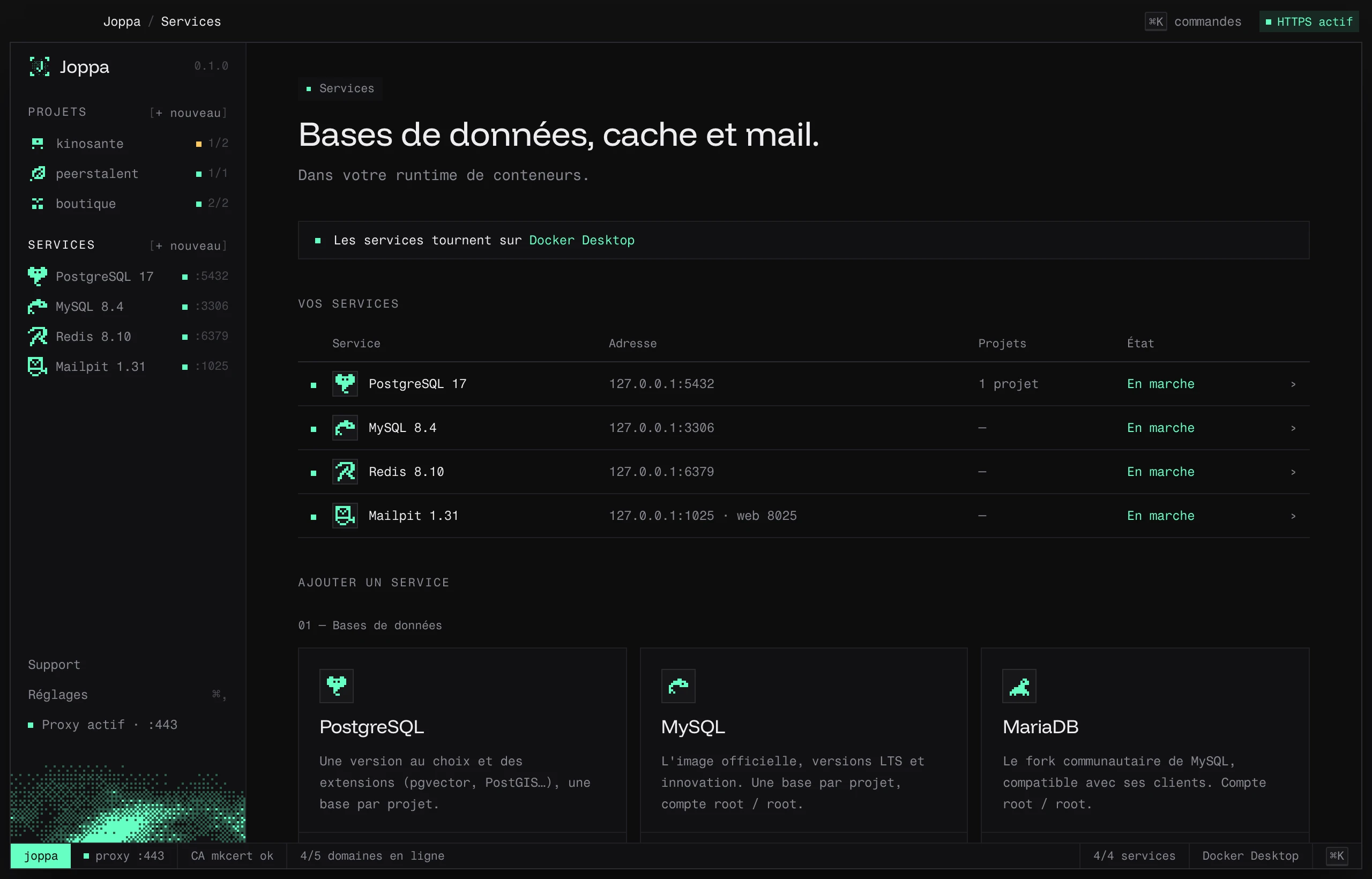Screen dimensions: 1372x879
Task: Click the Mailpit 1.31 icon in the sidebar
Action: [38, 367]
